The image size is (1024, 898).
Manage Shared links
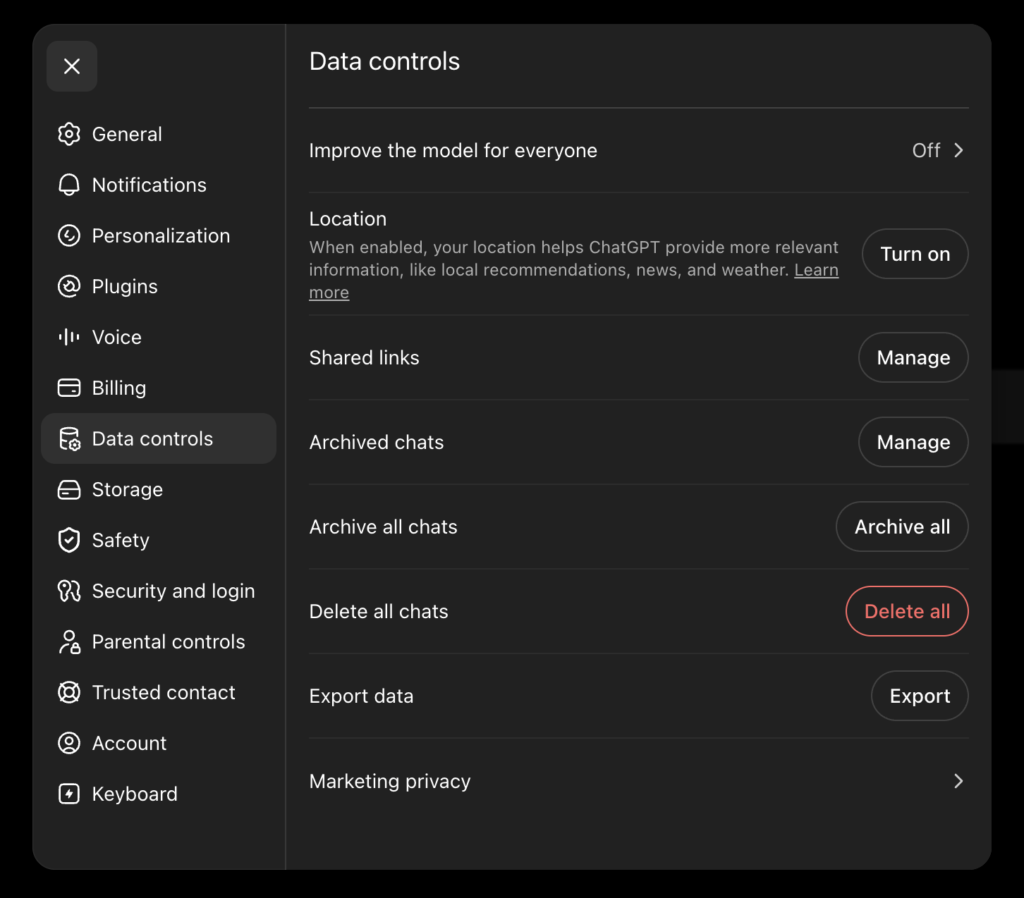tap(913, 358)
